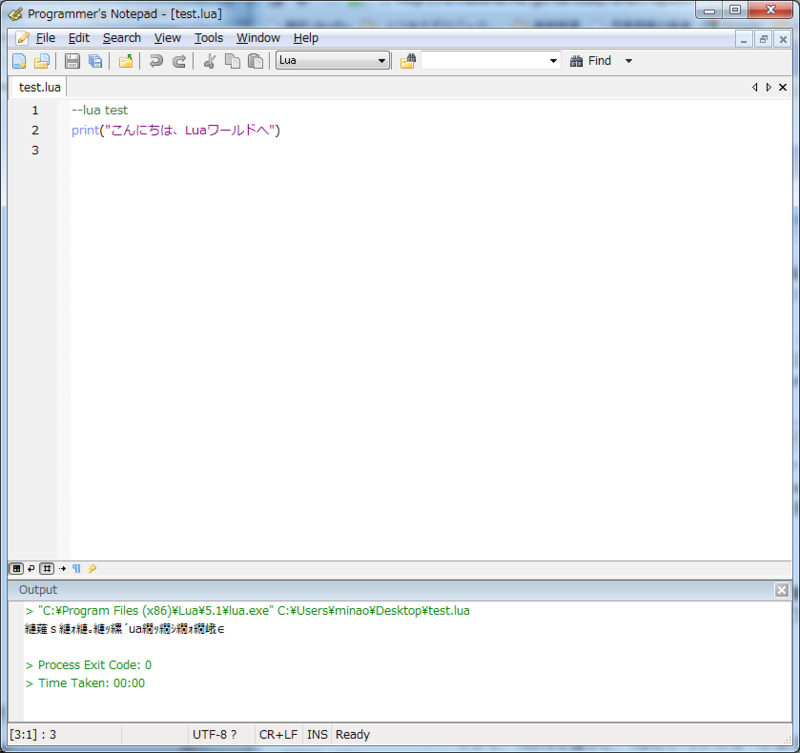Click the New document icon
The height and width of the screenshot is (753, 800).
19,61
